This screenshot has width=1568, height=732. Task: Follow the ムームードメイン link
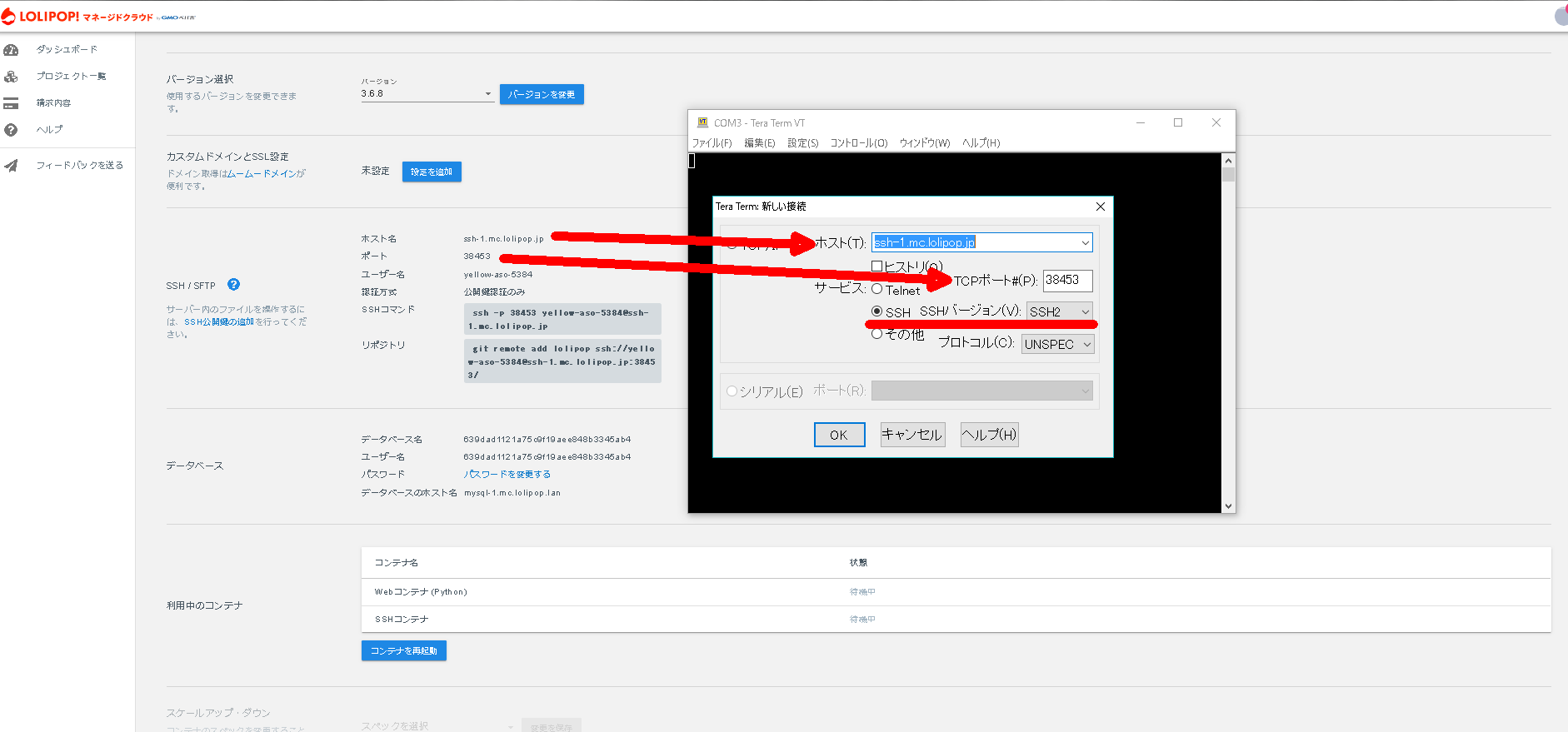click(x=262, y=174)
